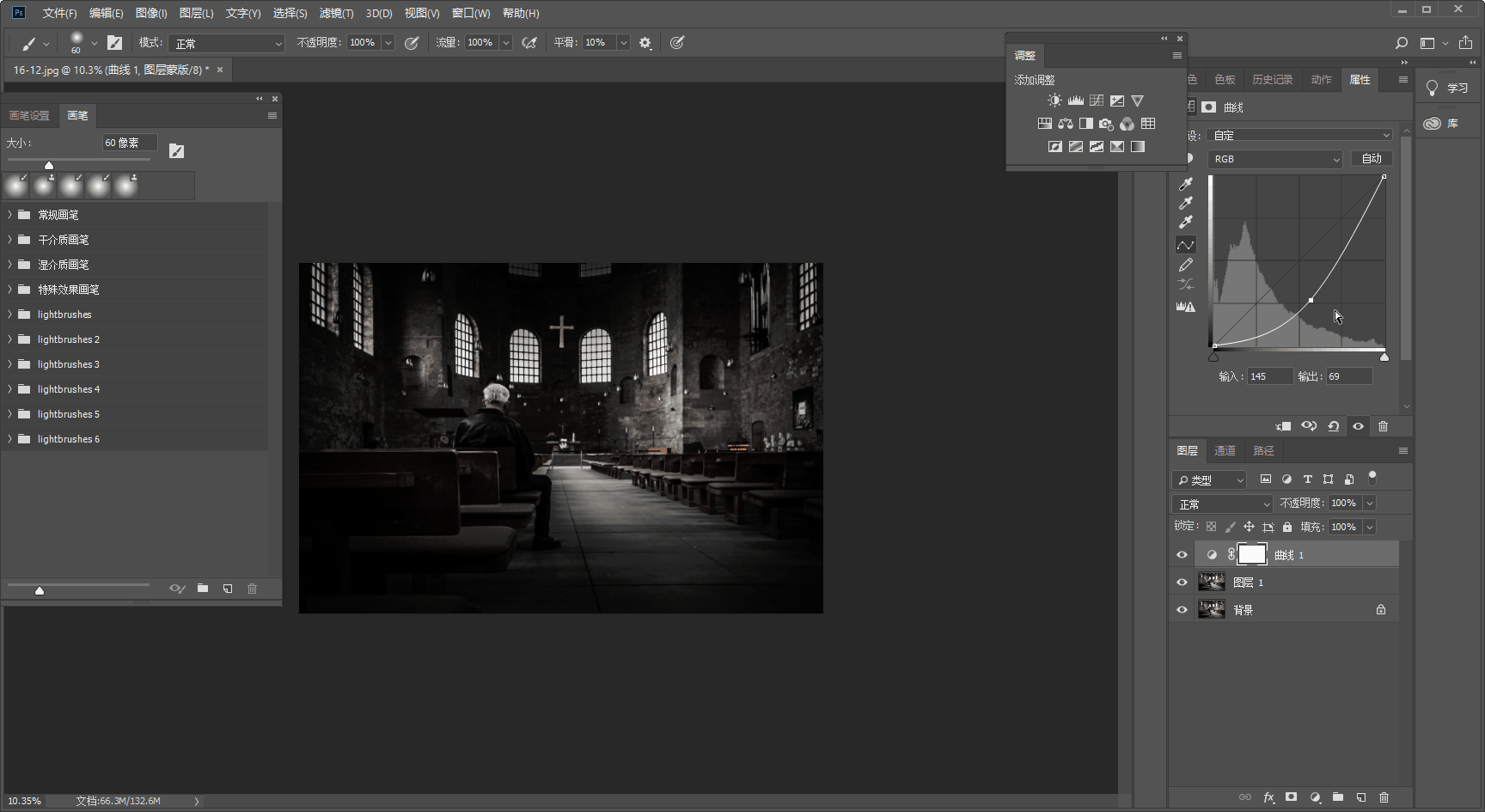1485x812 pixels.
Task: Click the Levels adjustment icon in 调整 panel
Action: tap(1075, 101)
